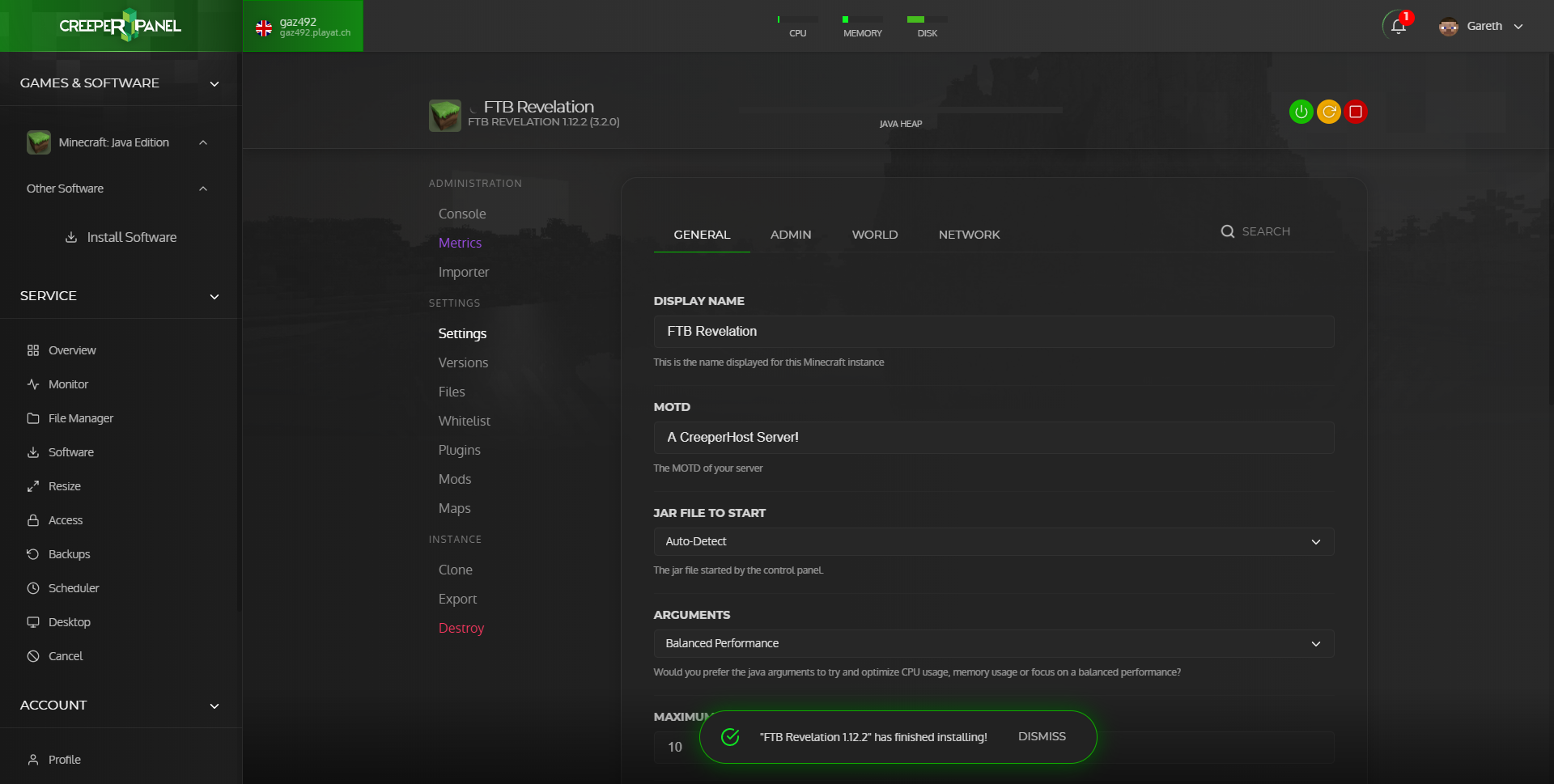Screen dimensions: 1554x784
Task: Open the Whitelist page
Action: tap(465, 421)
